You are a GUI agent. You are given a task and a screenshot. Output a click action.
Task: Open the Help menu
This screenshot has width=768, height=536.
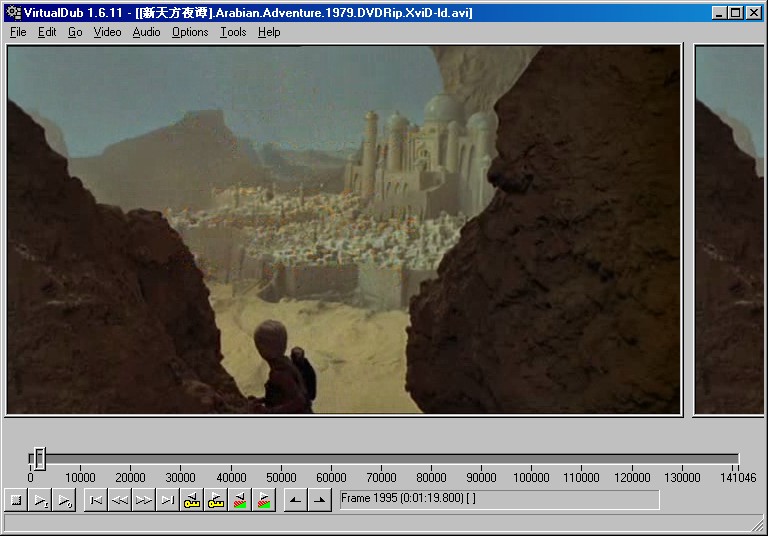[269, 32]
